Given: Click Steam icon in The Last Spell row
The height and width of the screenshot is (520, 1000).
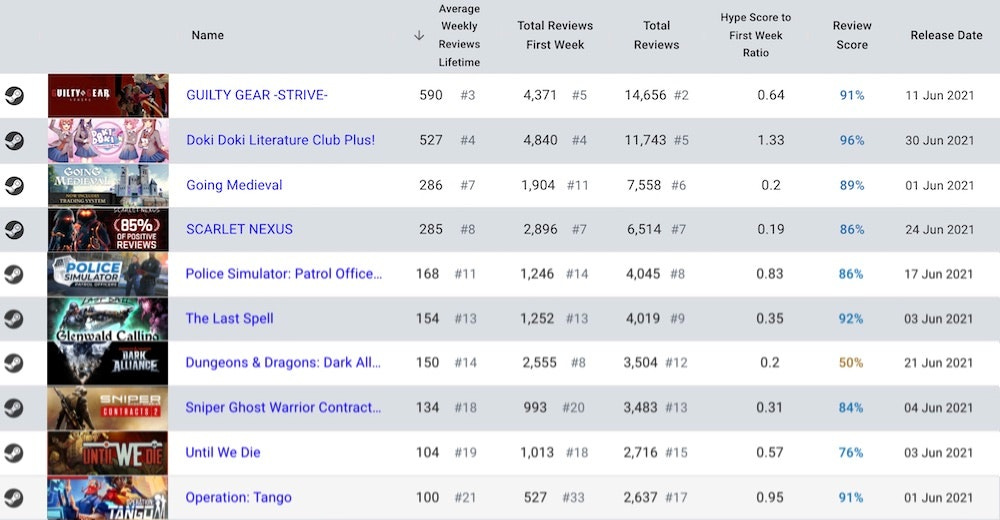Looking at the screenshot, I should click(13, 318).
